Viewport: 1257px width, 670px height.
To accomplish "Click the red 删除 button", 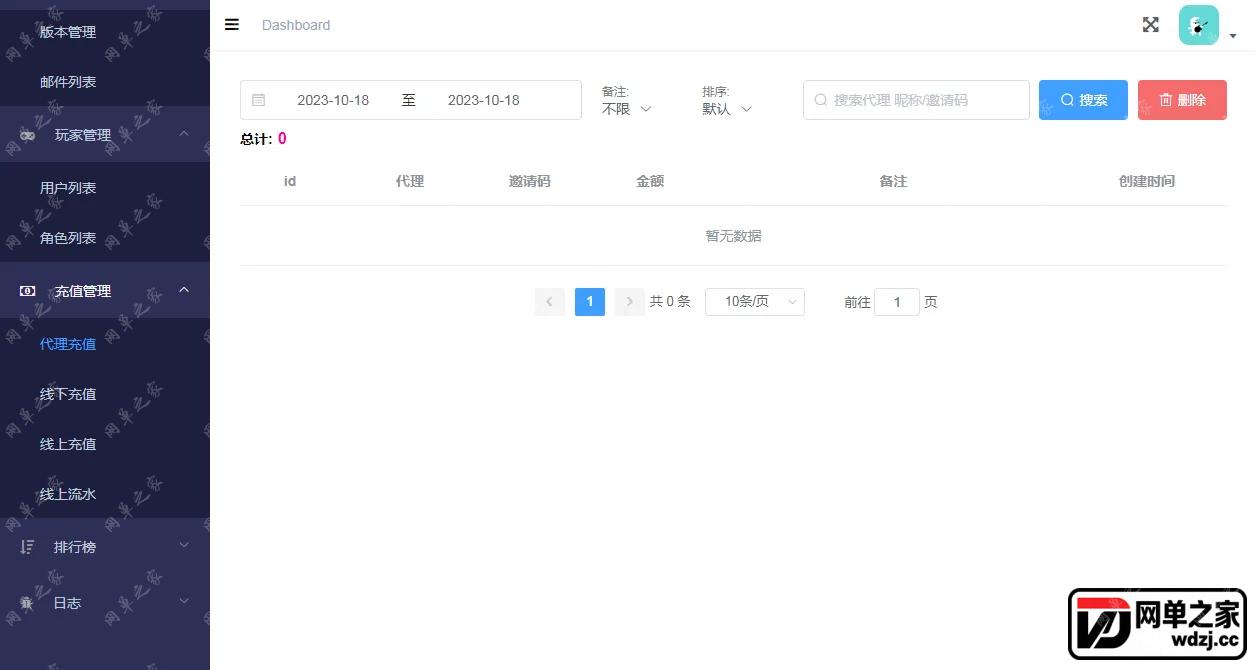I will [1182, 100].
